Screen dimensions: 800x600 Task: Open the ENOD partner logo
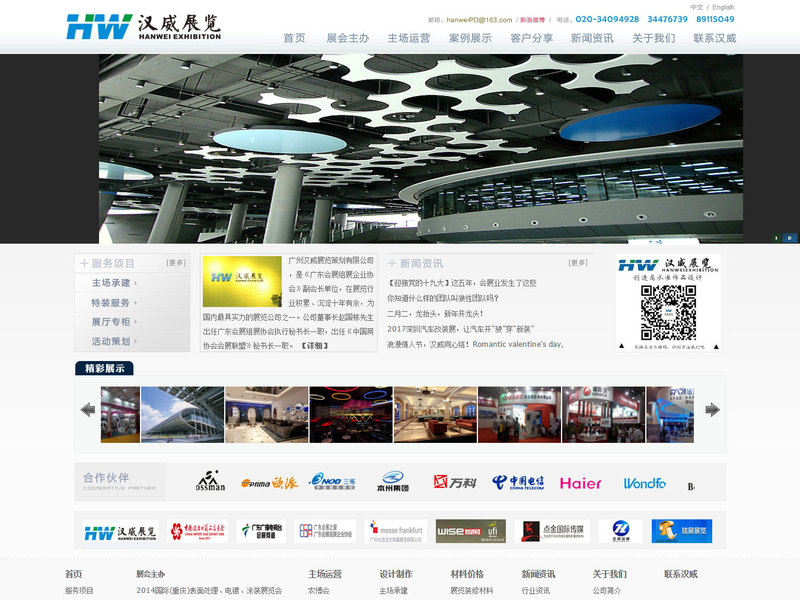[332, 481]
